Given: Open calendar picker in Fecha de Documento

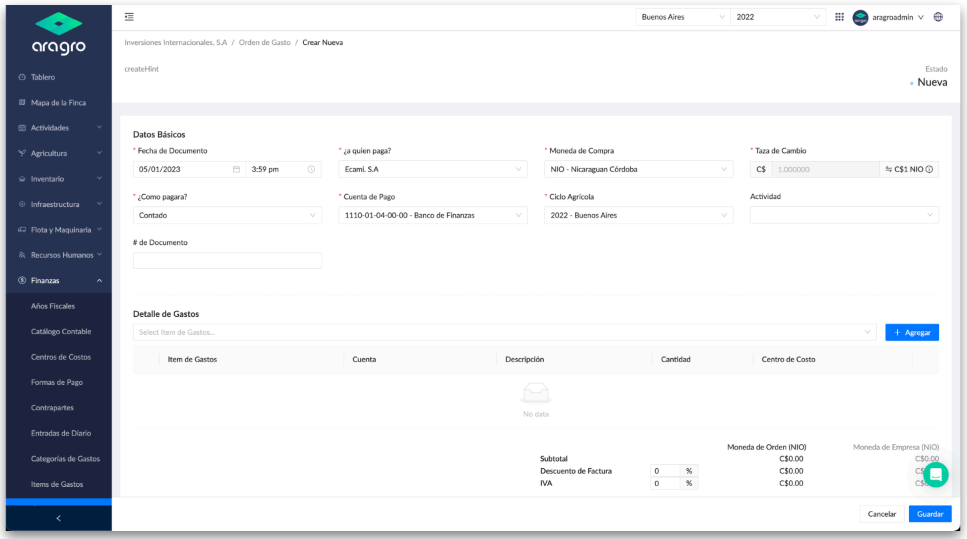Looking at the screenshot, I should pyautogui.click(x=236, y=169).
